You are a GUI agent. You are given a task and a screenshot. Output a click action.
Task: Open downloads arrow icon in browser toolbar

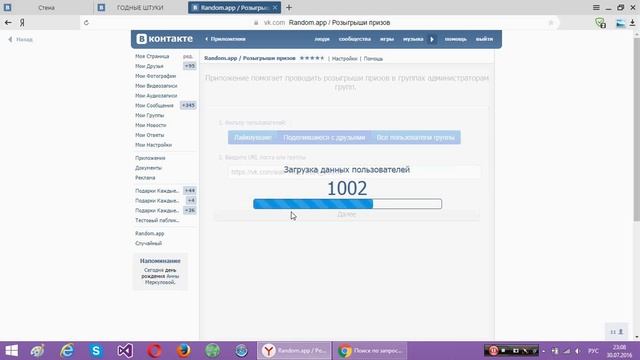pyautogui.click(x=632, y=23)
